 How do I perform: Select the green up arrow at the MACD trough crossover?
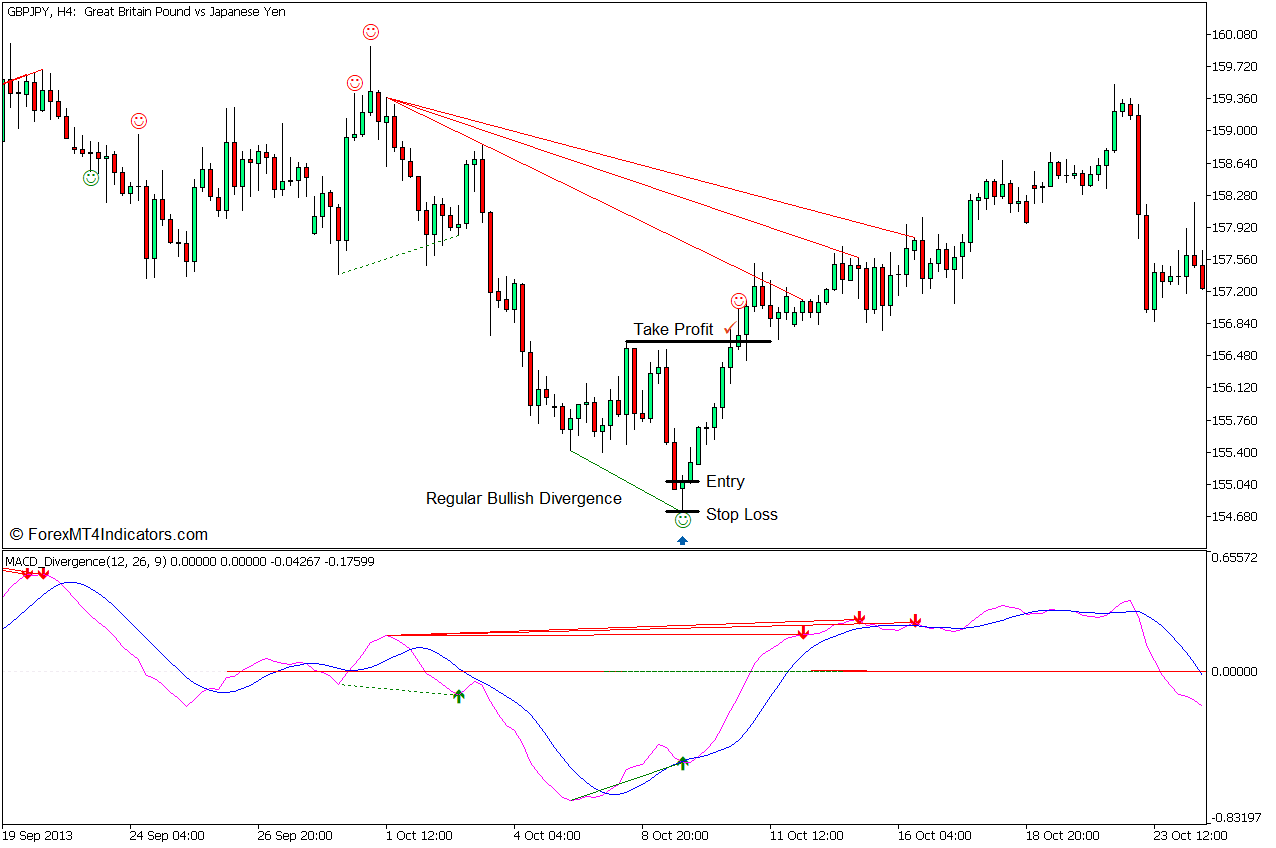coord(682,763)
